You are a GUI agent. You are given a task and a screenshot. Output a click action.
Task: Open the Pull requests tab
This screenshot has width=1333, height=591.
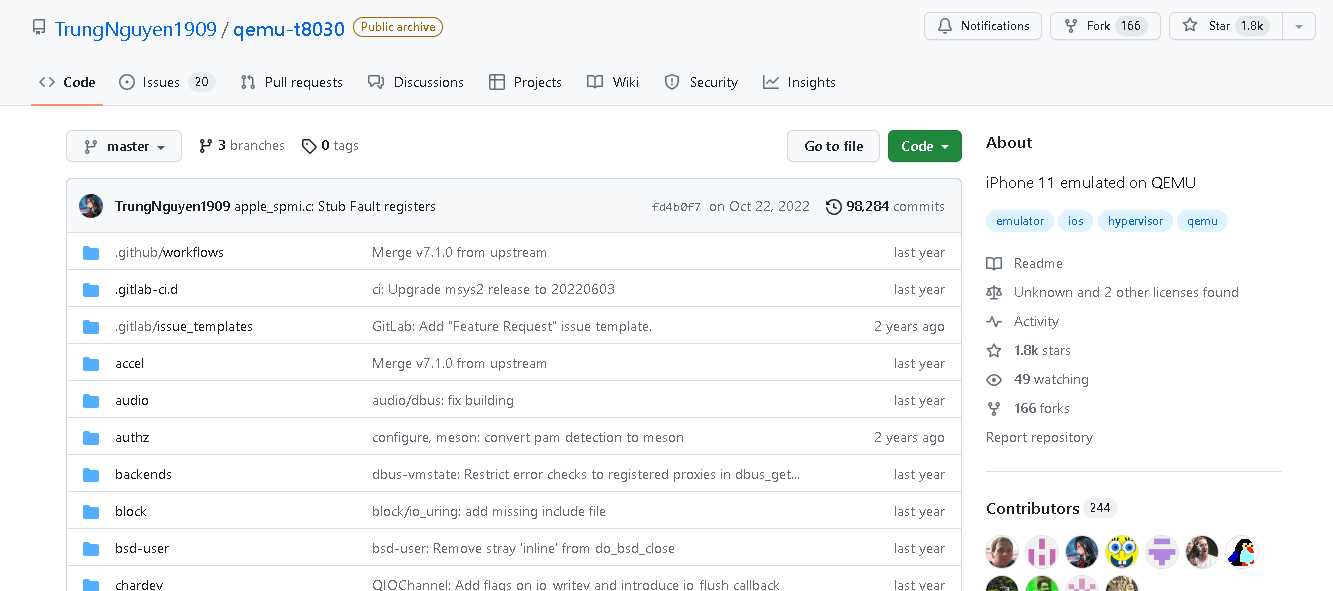[292, 82]
